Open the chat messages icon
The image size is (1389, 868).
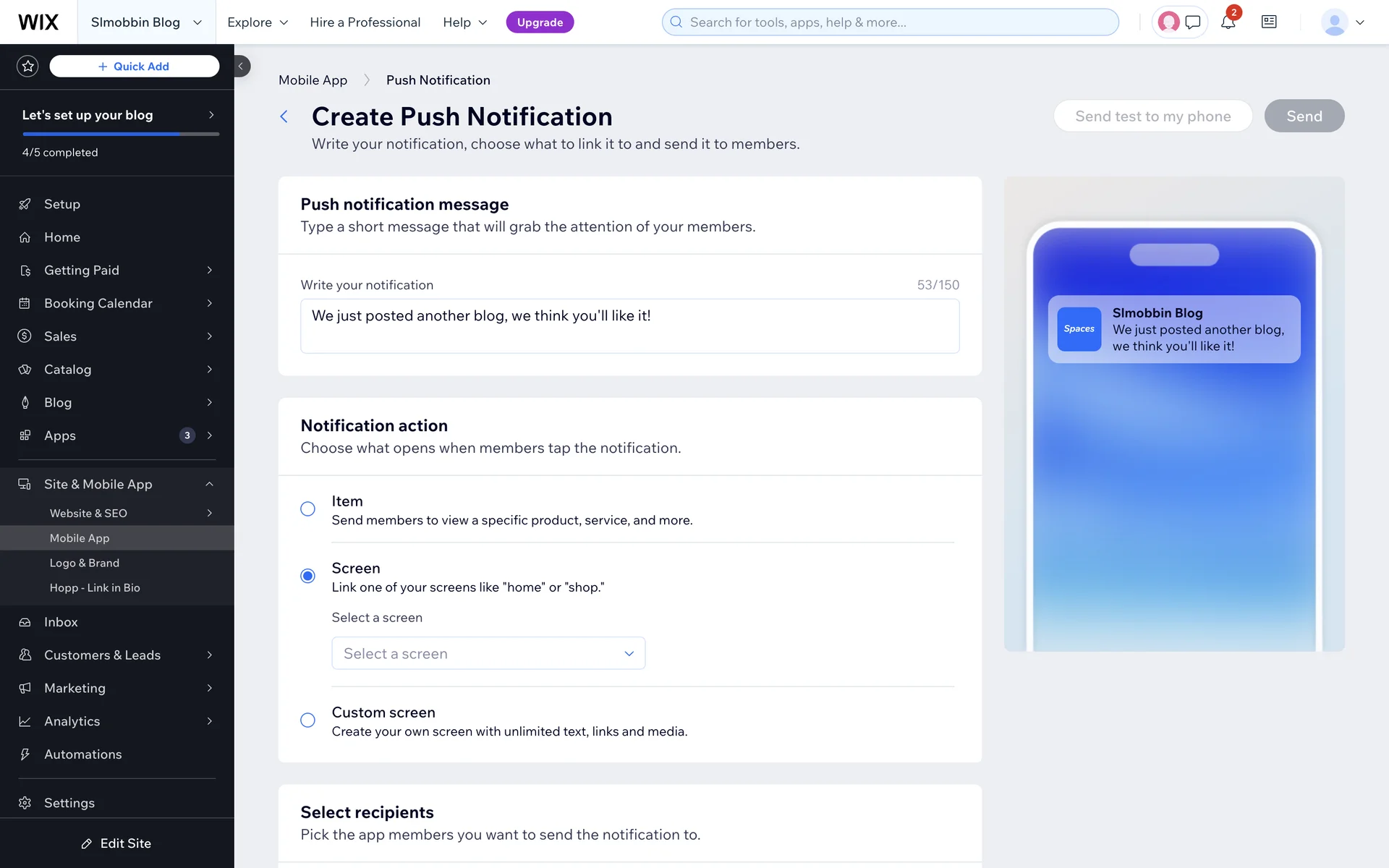coord(1193,22)
